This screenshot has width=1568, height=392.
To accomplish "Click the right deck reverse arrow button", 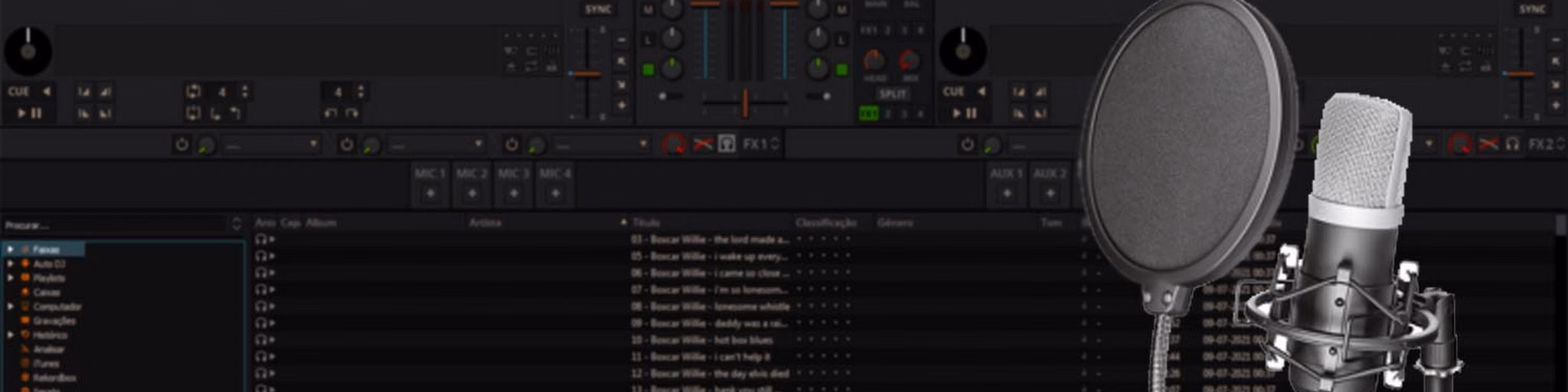I will (982, 91).
